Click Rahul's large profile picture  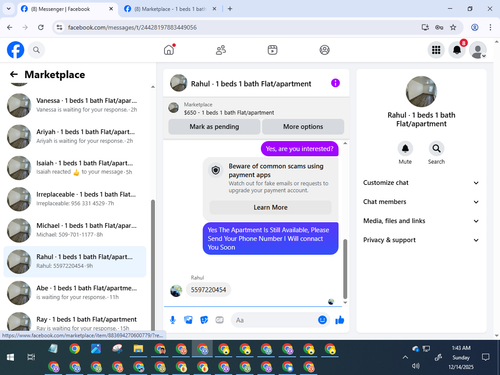421,91
